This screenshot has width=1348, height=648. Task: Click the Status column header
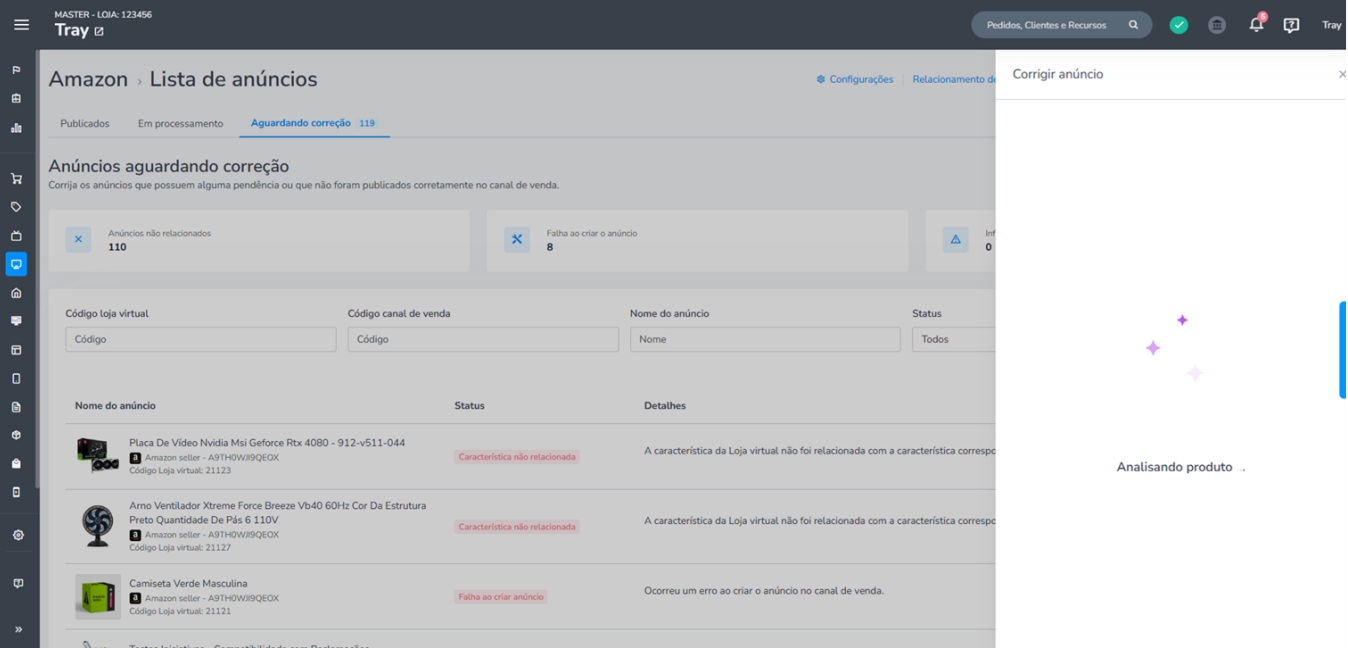(x=469, y=406)
